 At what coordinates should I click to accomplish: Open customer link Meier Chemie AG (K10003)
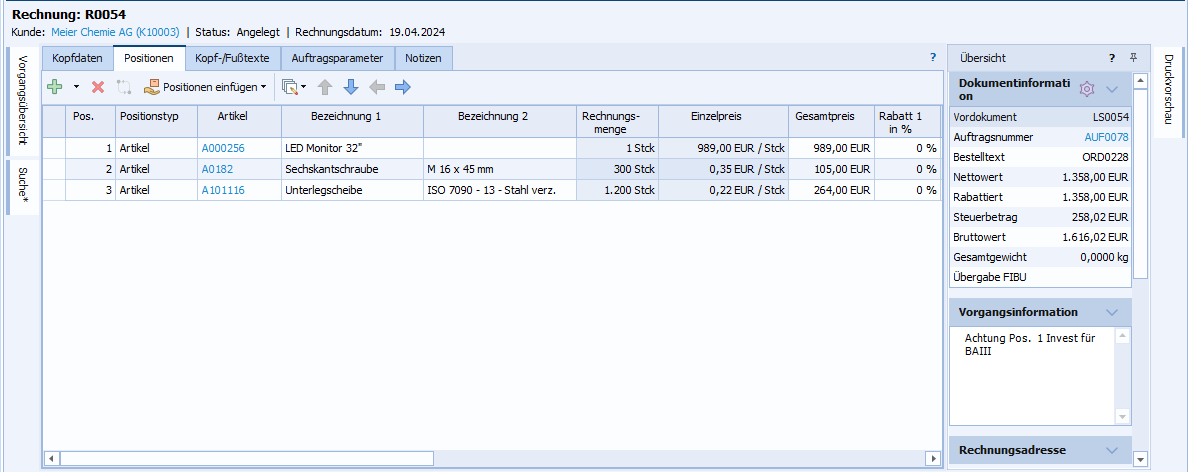pyautogui.click(x=115, y=32)
